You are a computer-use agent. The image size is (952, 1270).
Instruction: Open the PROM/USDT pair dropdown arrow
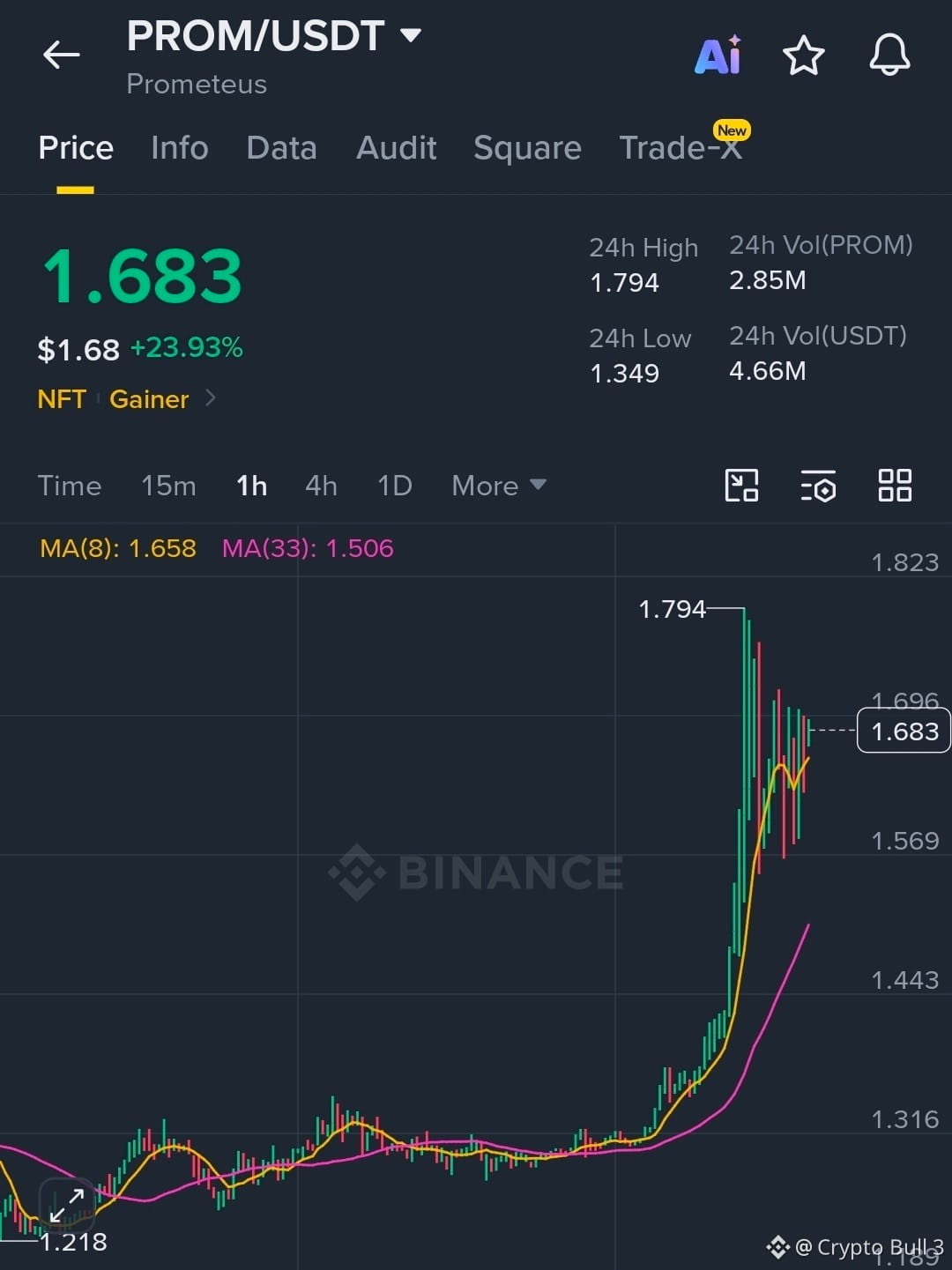point(410,35)
